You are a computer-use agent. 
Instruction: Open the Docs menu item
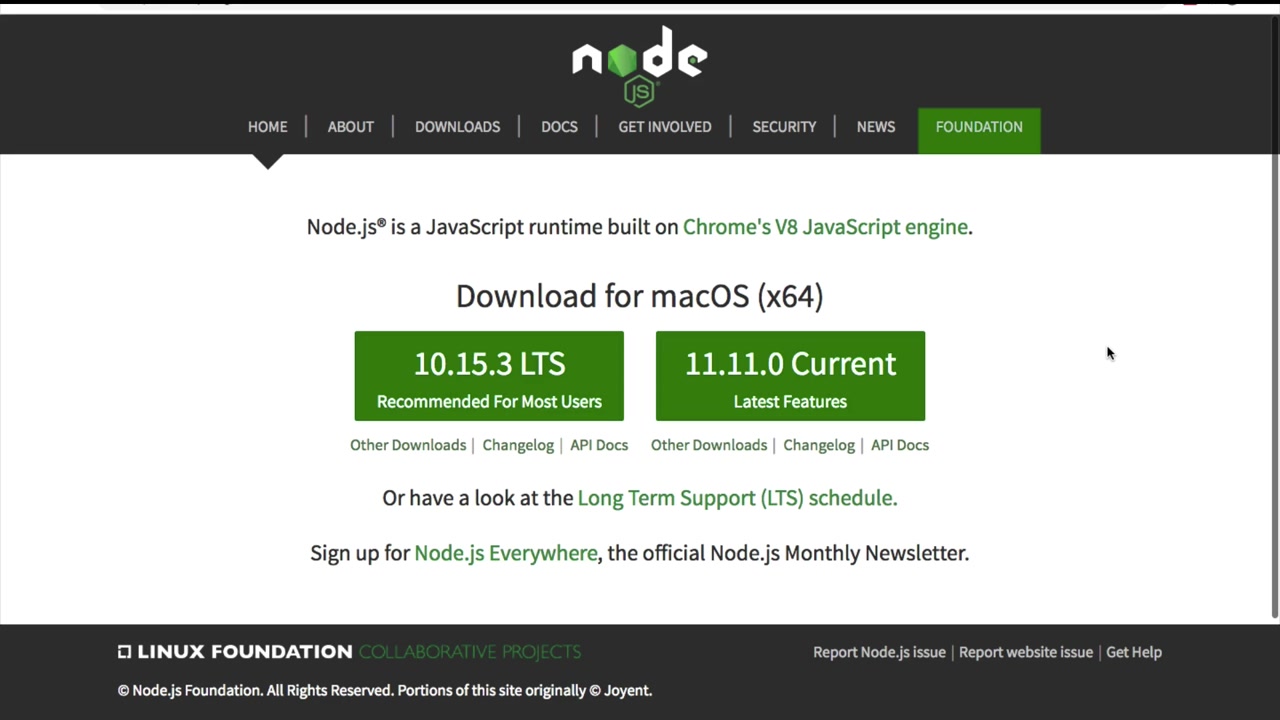[x=559, y=127]
